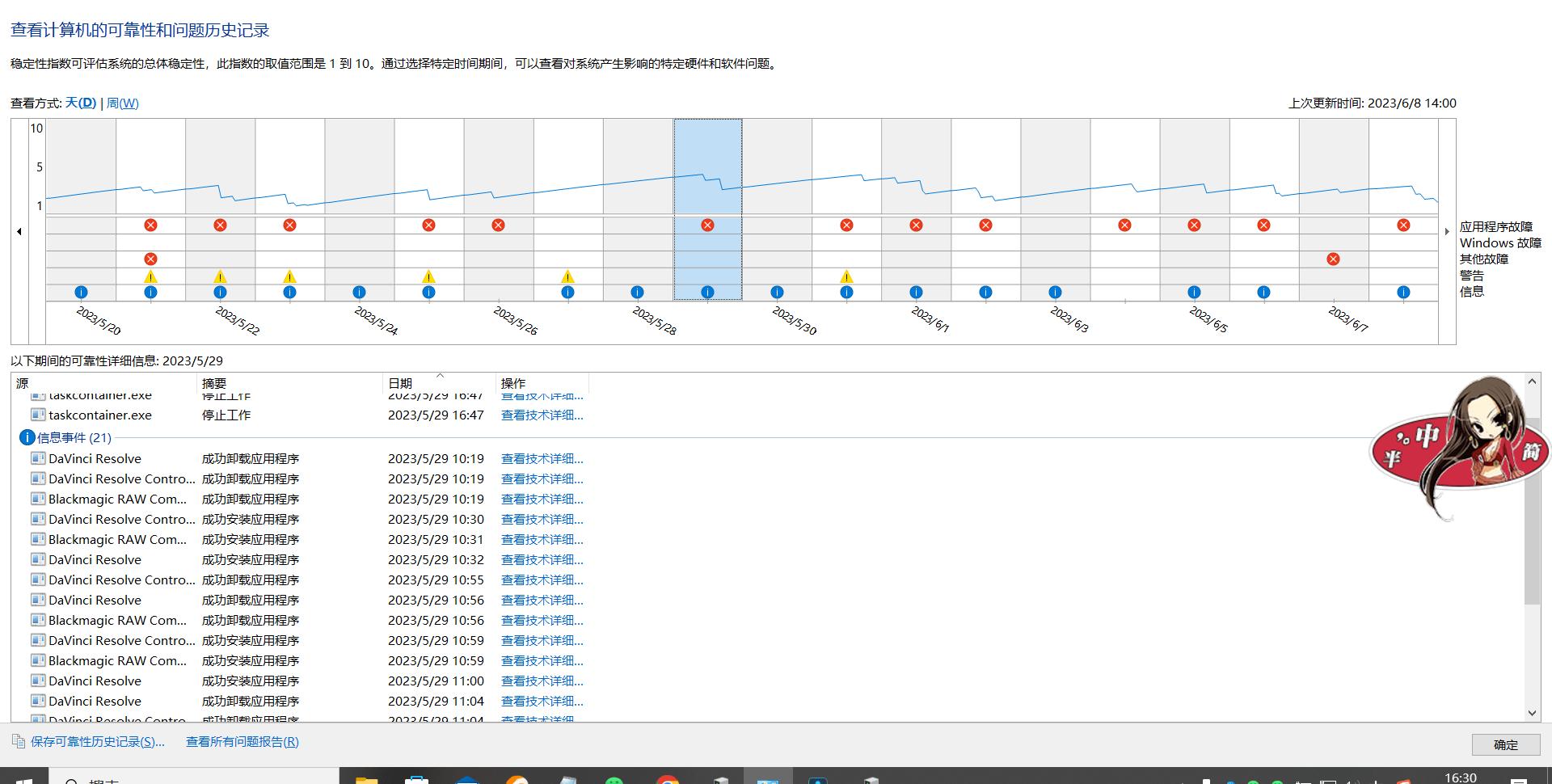This screenshot has height=784, width=1552.
Task: Click the application failure icon in the last chart column
Action: (1403, 226)
